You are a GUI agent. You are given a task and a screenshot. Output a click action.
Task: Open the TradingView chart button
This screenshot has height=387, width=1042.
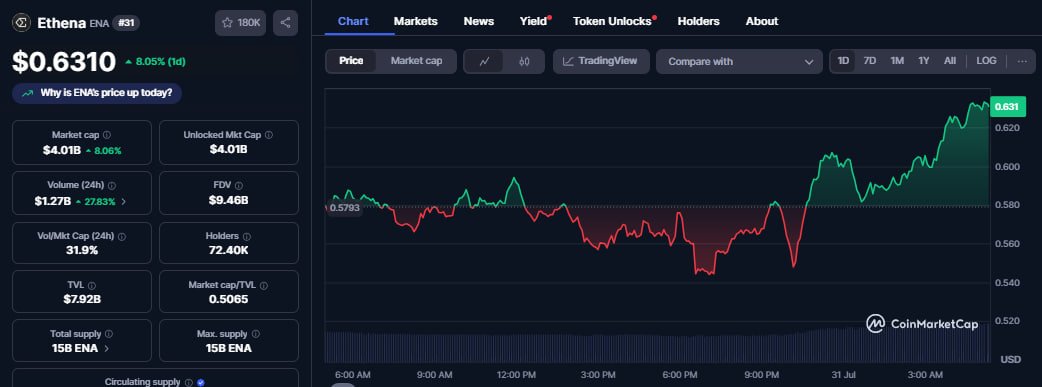(601, 61)
